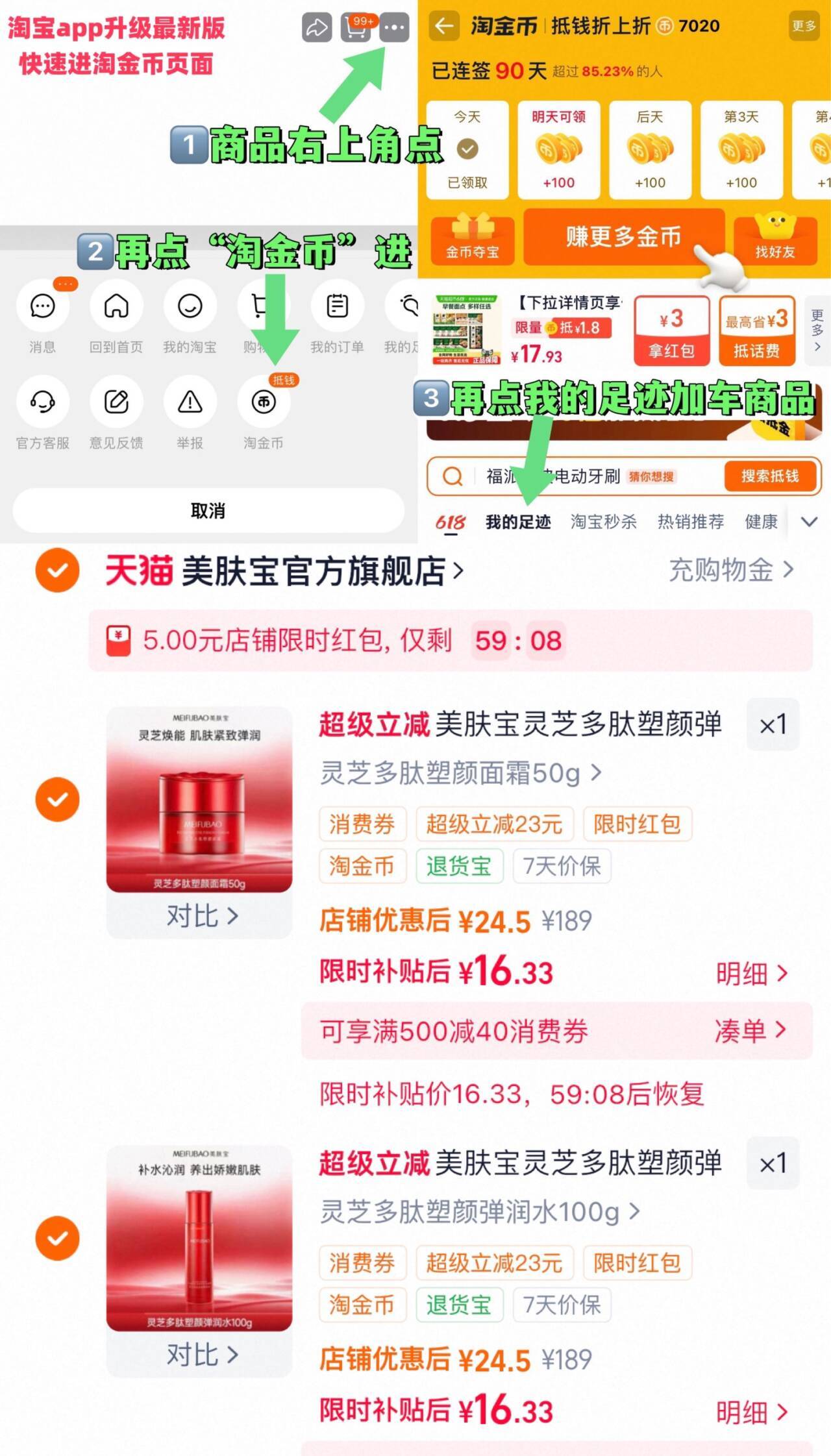831x1456 pixels.
Task: Go to 回到首页 home icon
Action: 116,306
